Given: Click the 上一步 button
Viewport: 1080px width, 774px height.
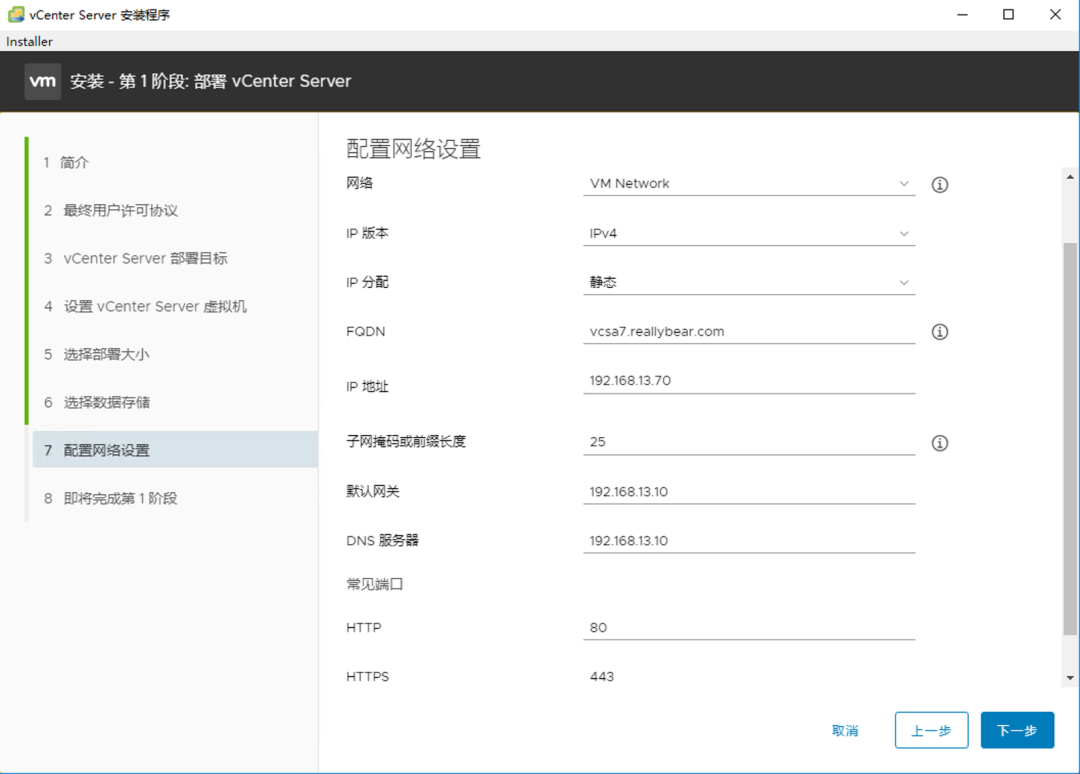Looking at the screenshot, I should pyautogui.click(x=931, y=730).
